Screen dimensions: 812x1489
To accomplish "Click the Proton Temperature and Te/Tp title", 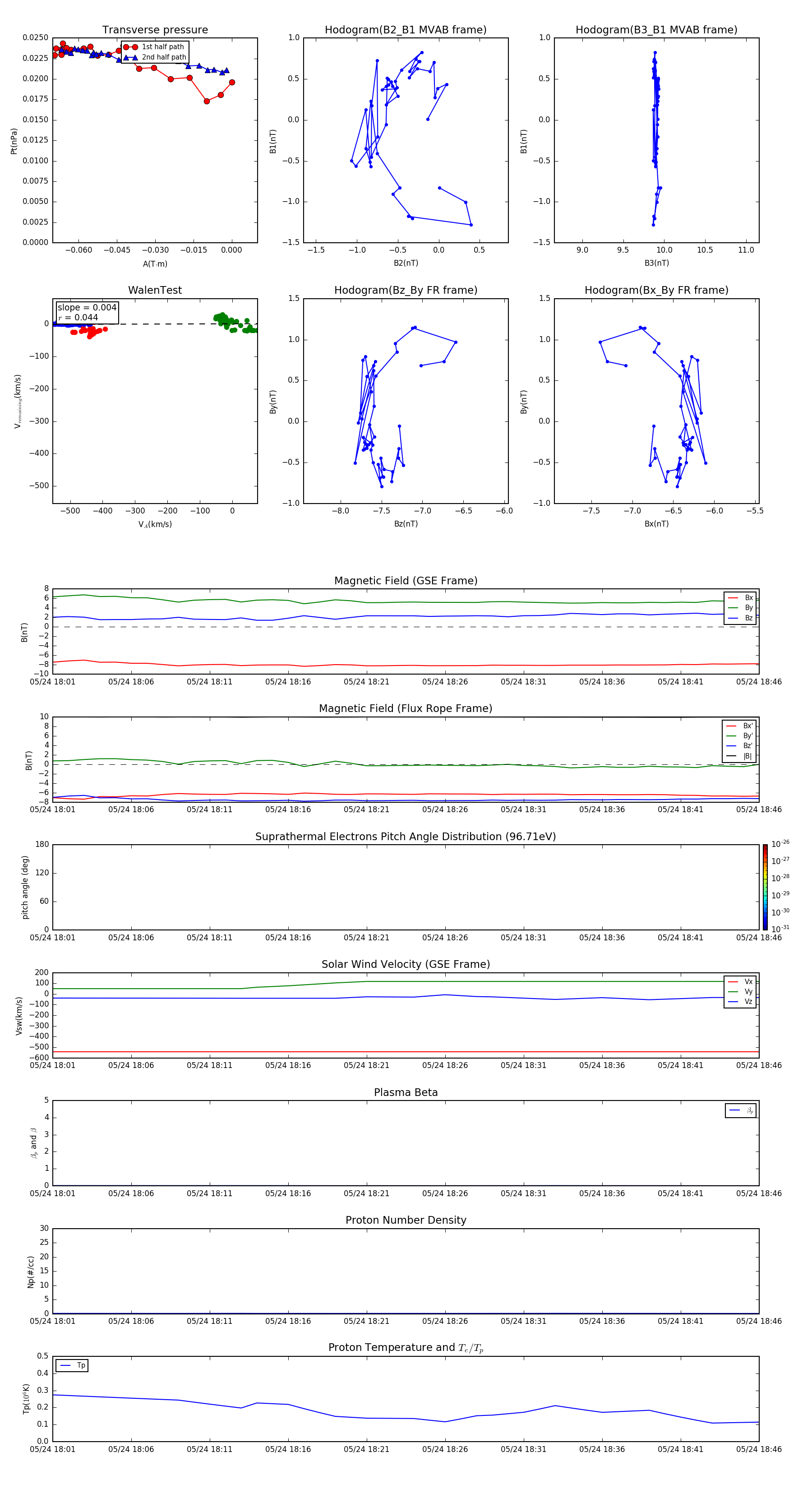I will (406, 1348).
